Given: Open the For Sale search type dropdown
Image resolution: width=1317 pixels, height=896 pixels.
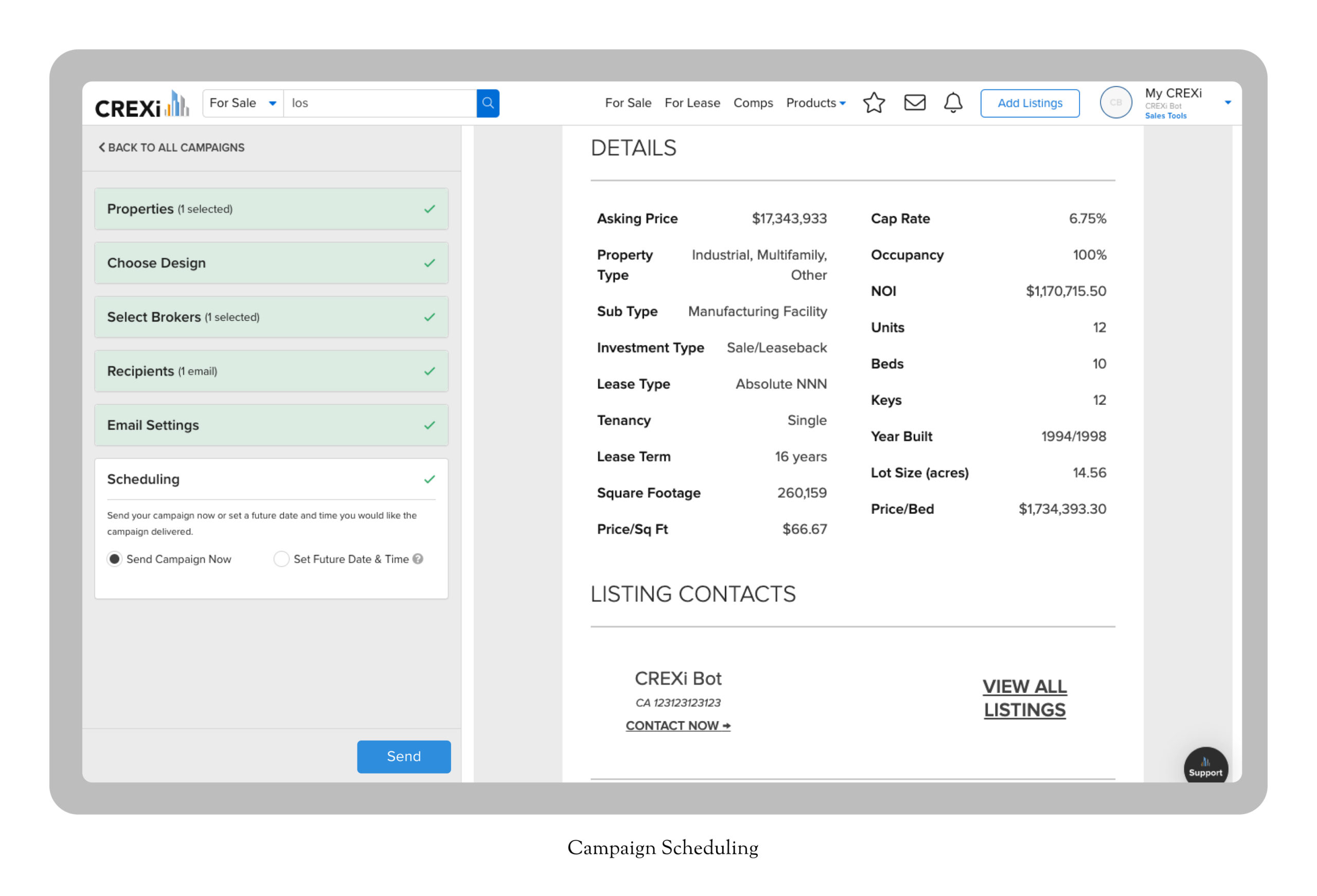Looking at the screenshot, I should coord(242,103).
